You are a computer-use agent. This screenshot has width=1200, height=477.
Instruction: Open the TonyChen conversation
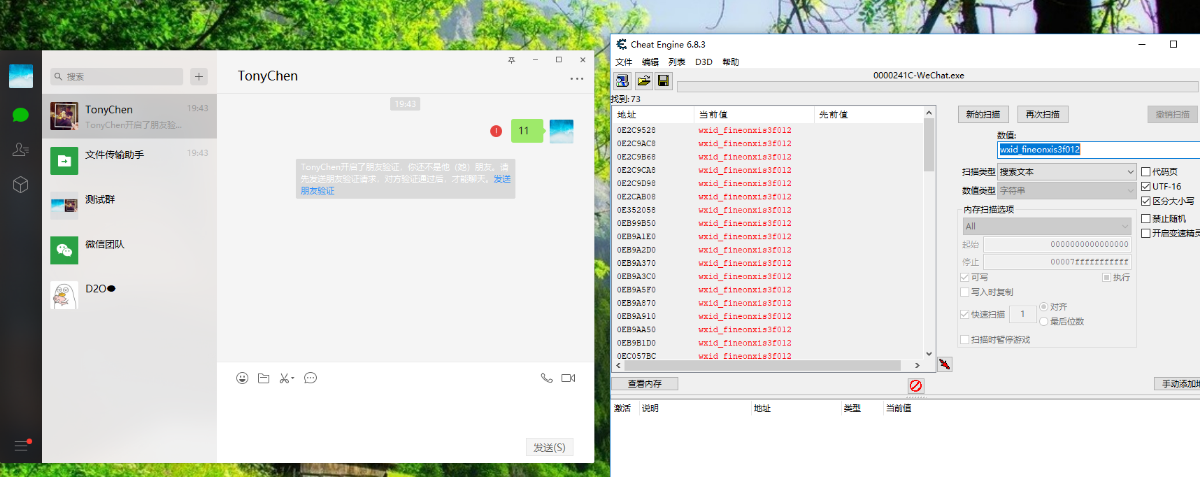coord(129,116)
